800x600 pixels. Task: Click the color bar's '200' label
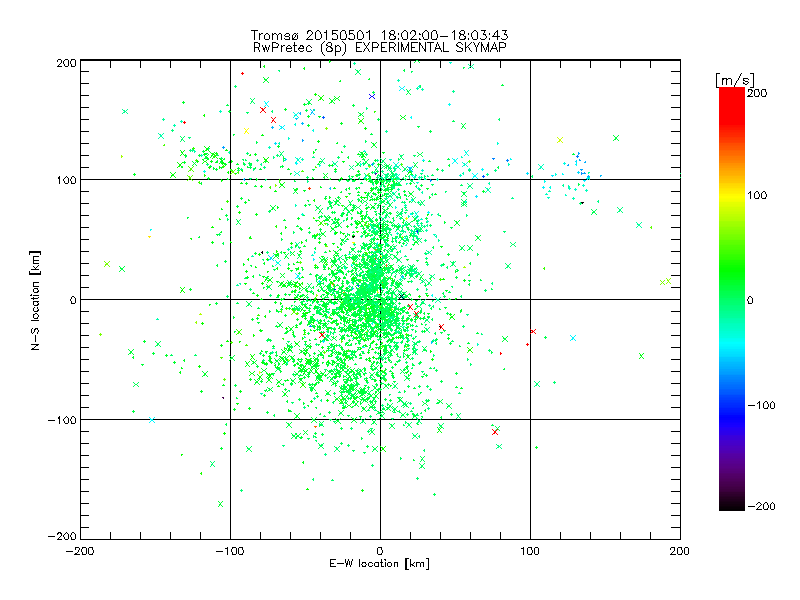(757, 93)
